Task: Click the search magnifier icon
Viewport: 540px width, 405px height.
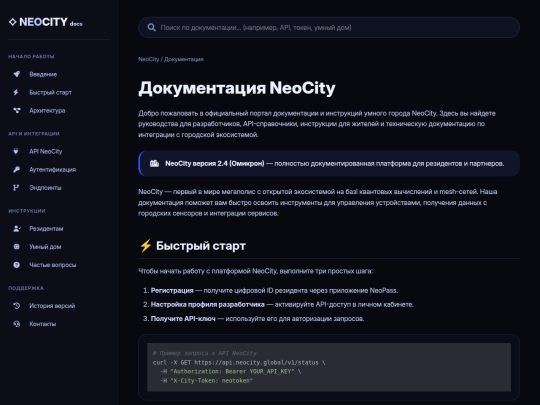Action: pyautogui.click(x=152, y=28)
